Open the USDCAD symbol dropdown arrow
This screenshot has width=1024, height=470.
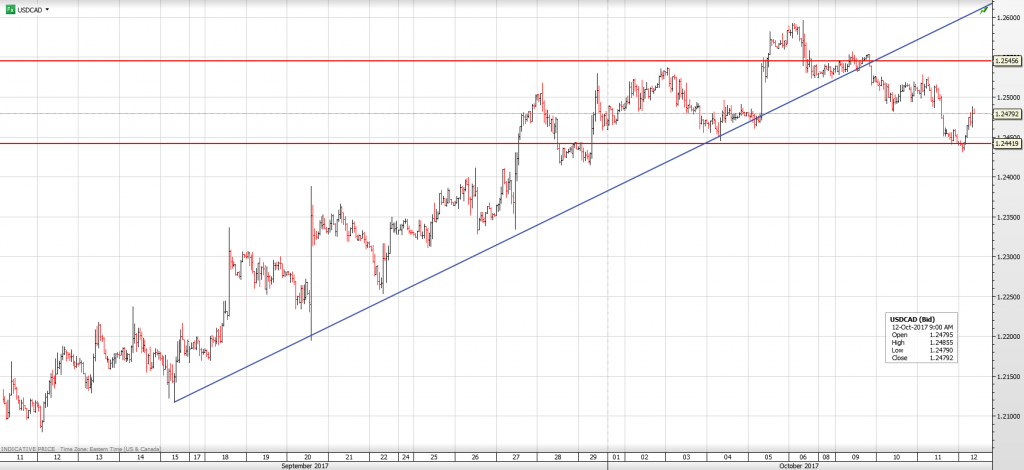point(47,9)
